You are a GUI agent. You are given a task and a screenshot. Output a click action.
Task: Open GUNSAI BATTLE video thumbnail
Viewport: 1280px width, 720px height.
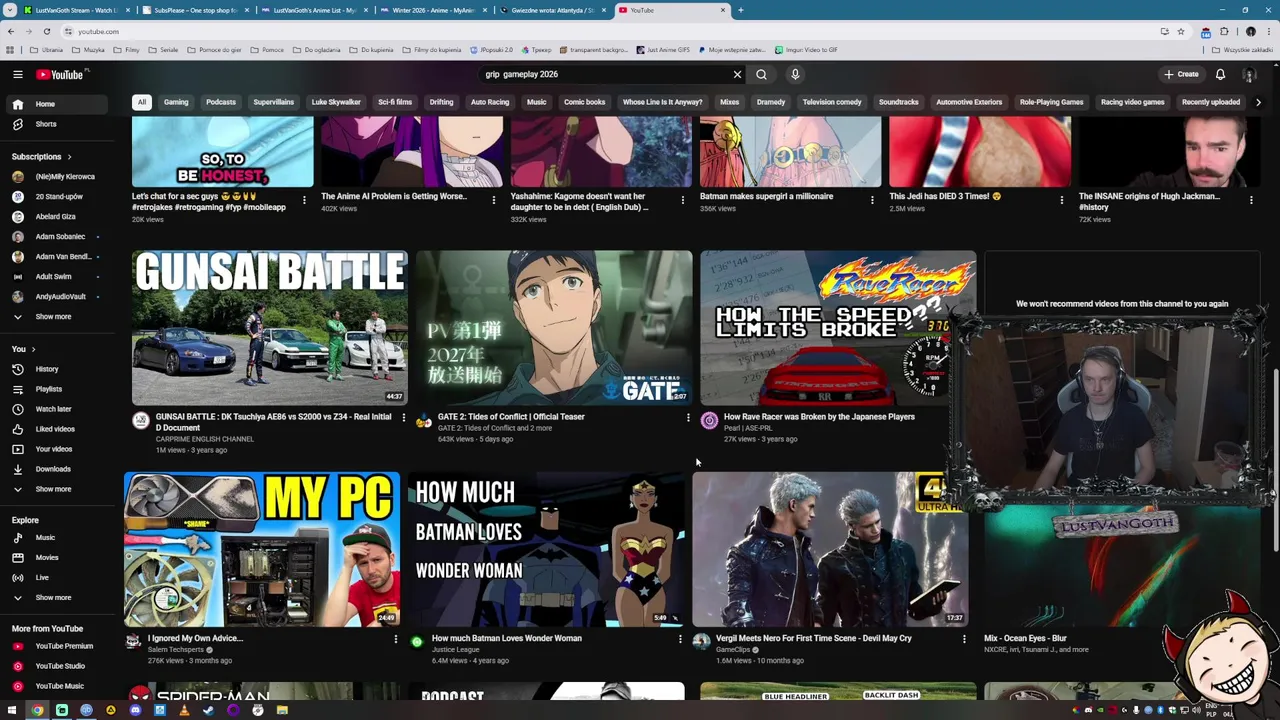tap(270, 327)
